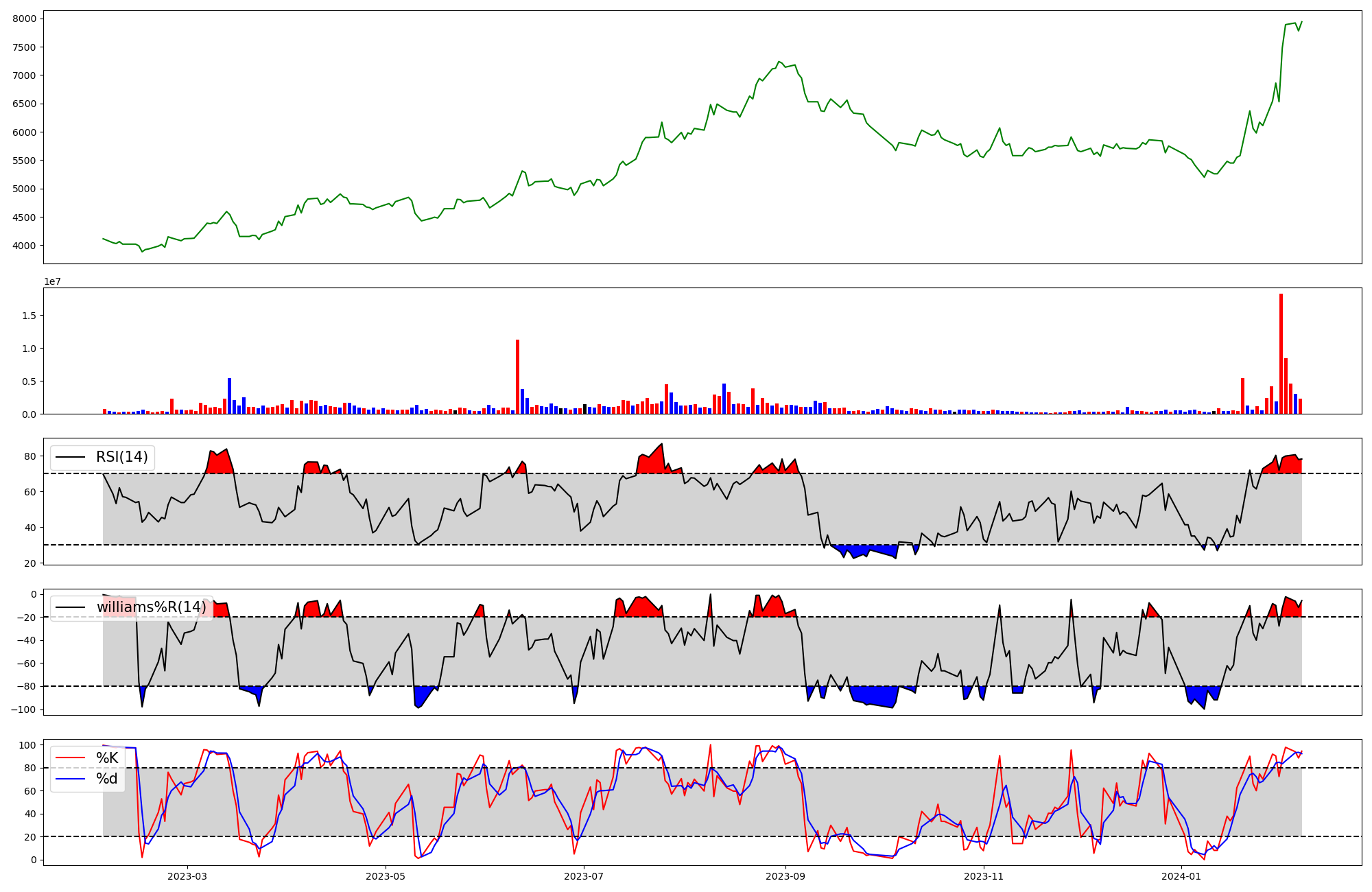Screen dimensions: 1372x892
Task: Click the 4000 price axis label
Action: pyautogui.click(x=25, y=246)
